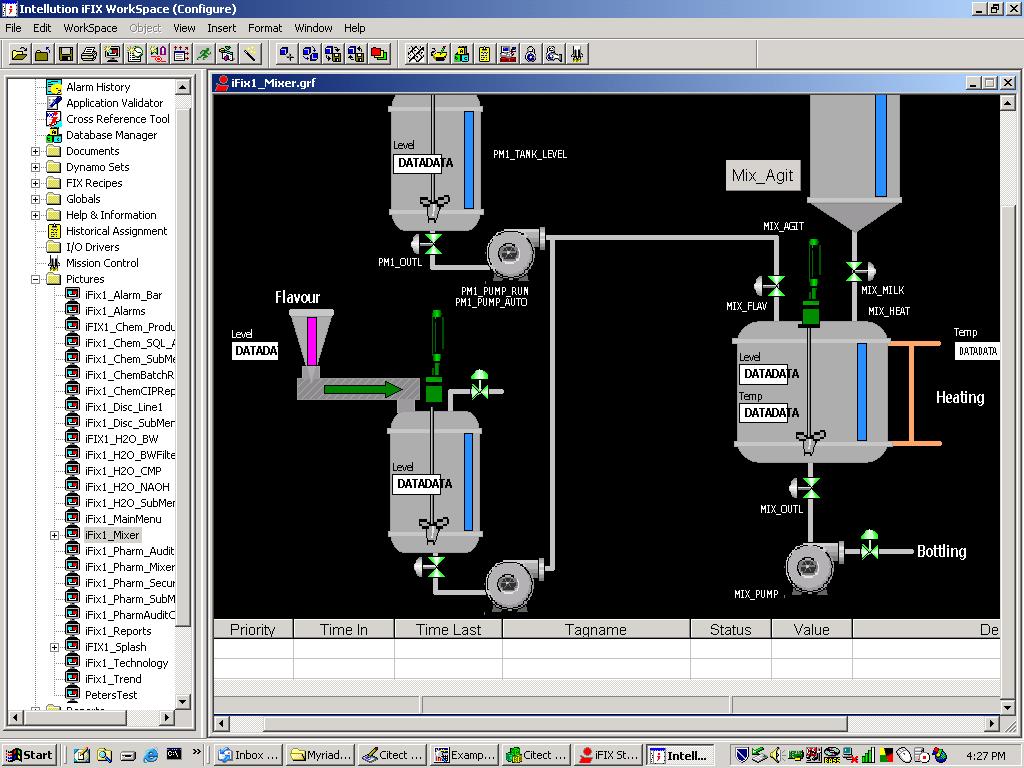Viewport: 1024px width, 768px height.
Task: Click the folder-with-up-arrow toolbar icon
Action: click(x=42, y=54)
